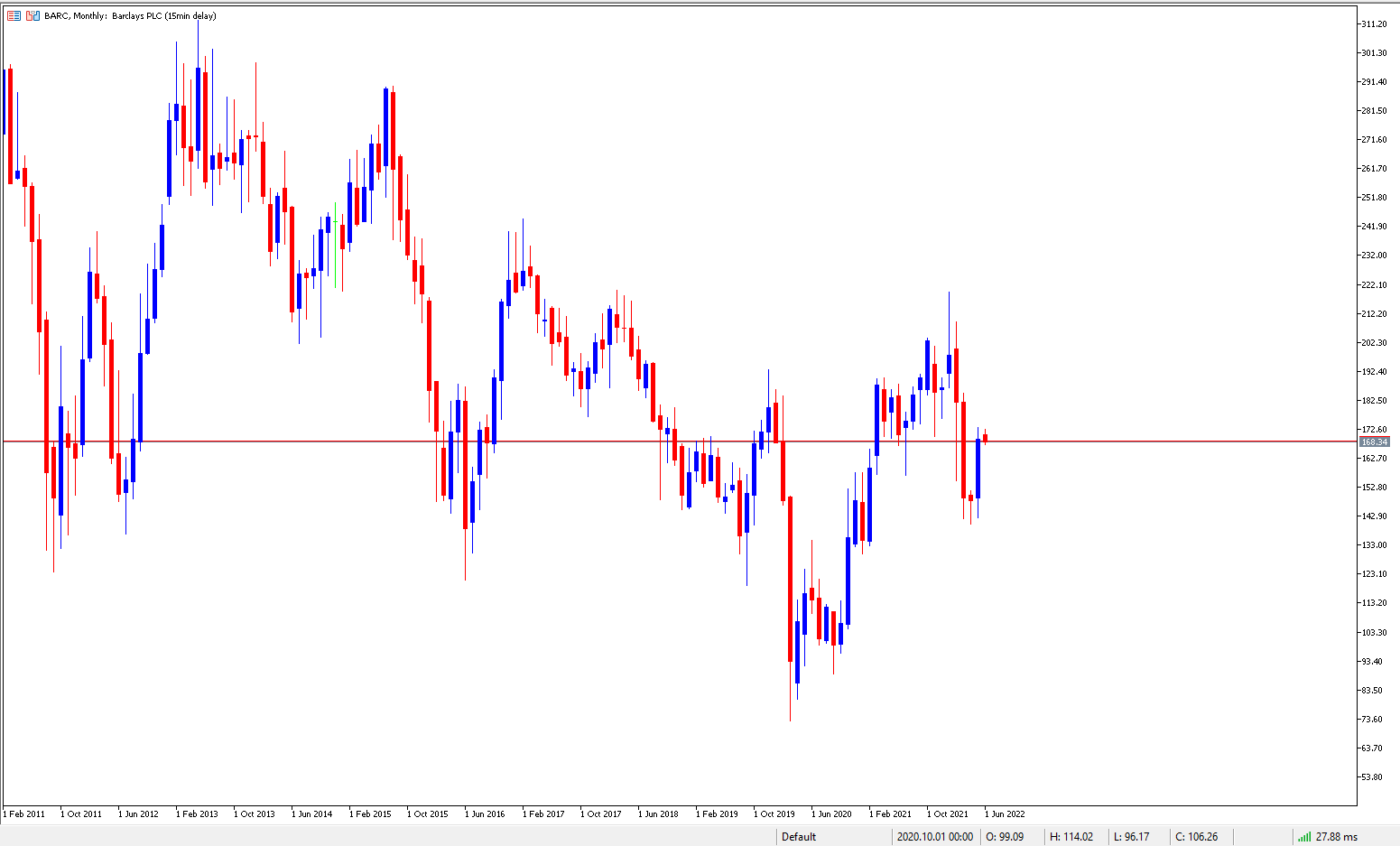Image resolution: width=1400 pixels, height=846 pixels.
Task: Click the L: 96.17 low price cell
Action: (1132, 836)
